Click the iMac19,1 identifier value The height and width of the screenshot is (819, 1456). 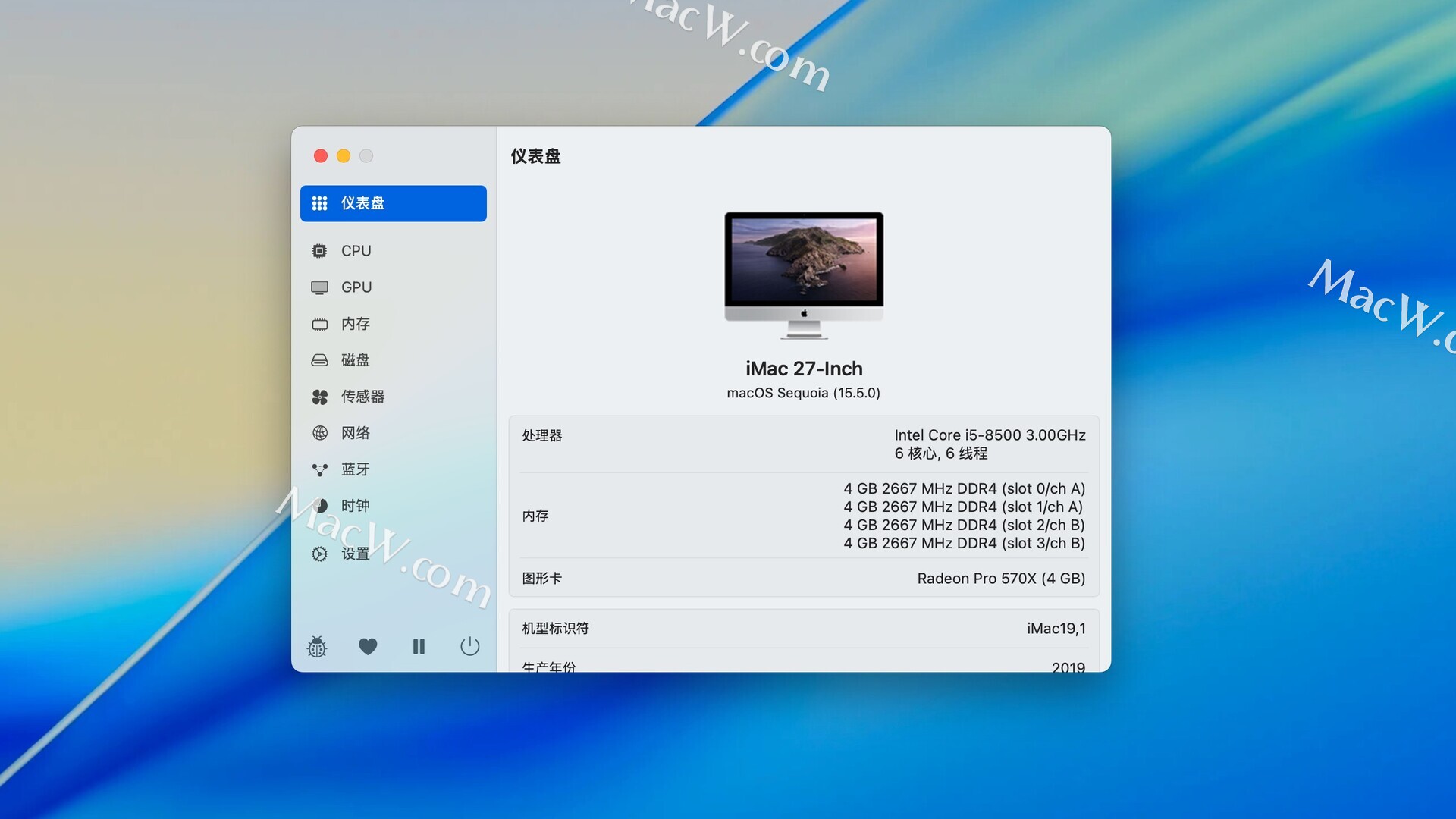(x=1056, y=629)
